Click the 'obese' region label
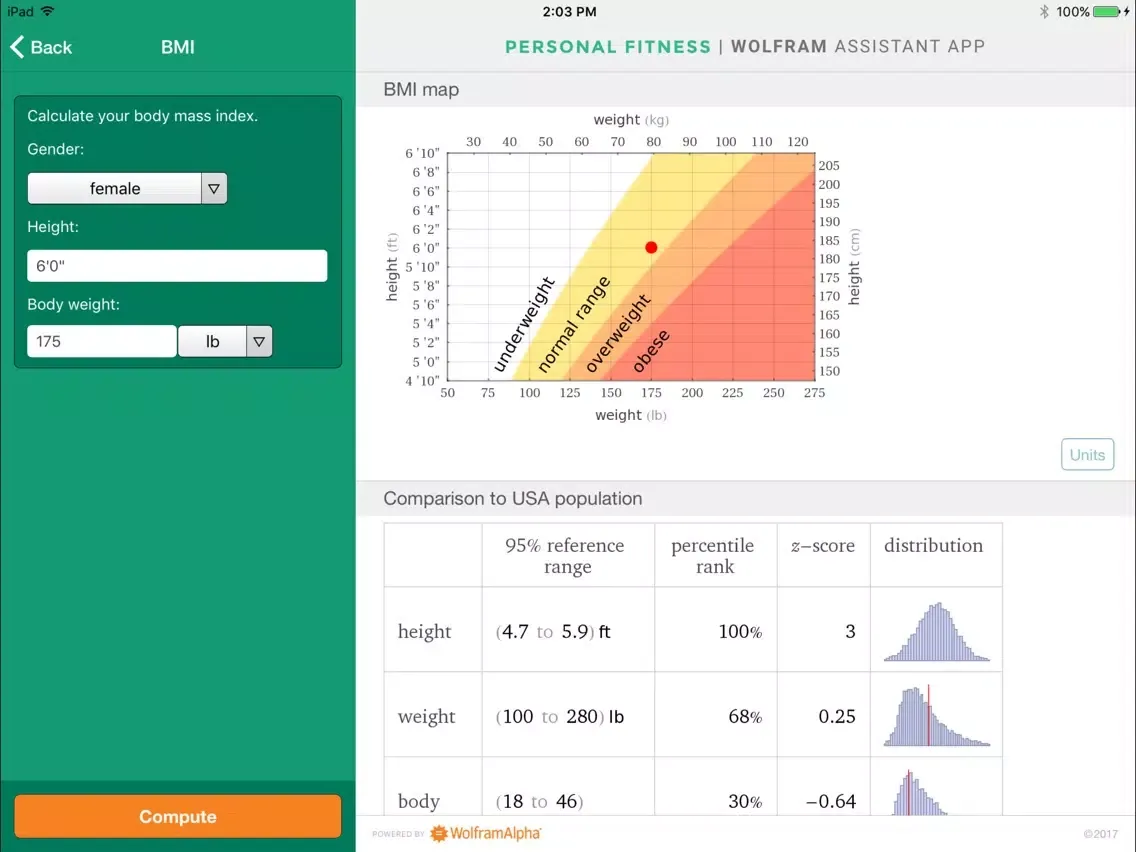This screenshot has width=1136, height=852. coord(651,351)
